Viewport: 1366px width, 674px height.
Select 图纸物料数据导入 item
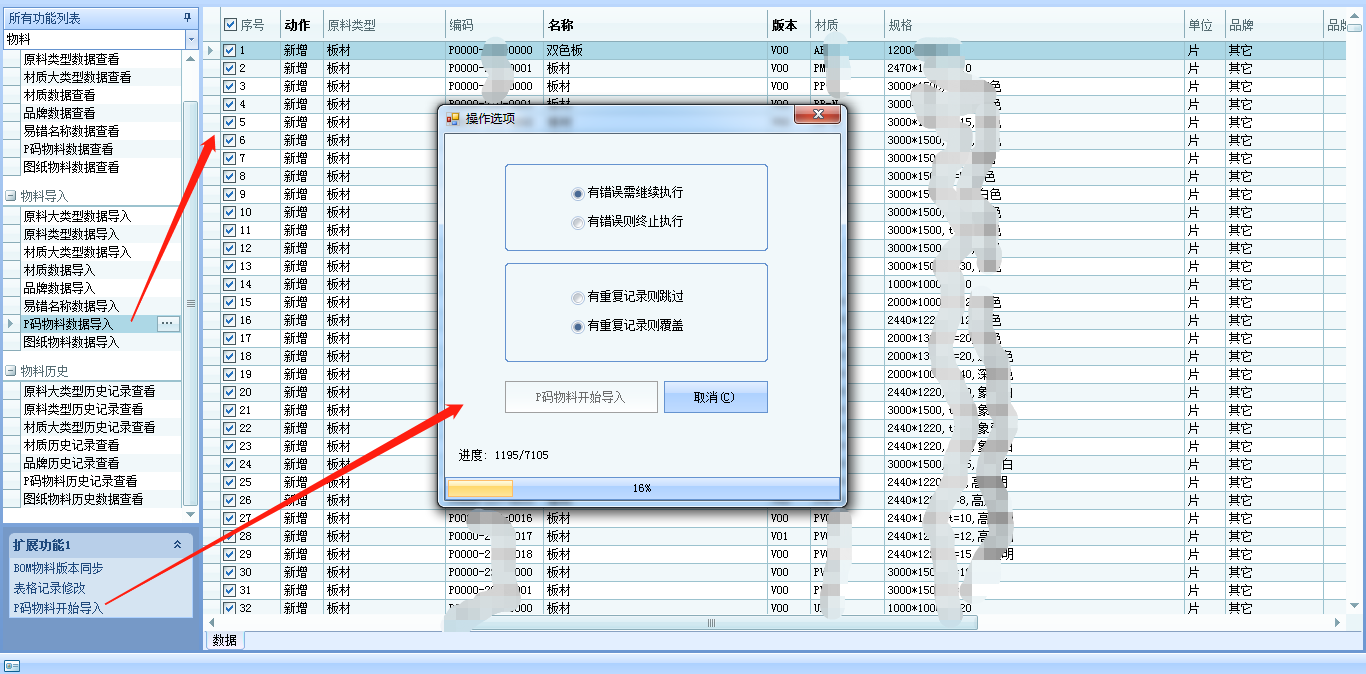click(x=71, y=342)
